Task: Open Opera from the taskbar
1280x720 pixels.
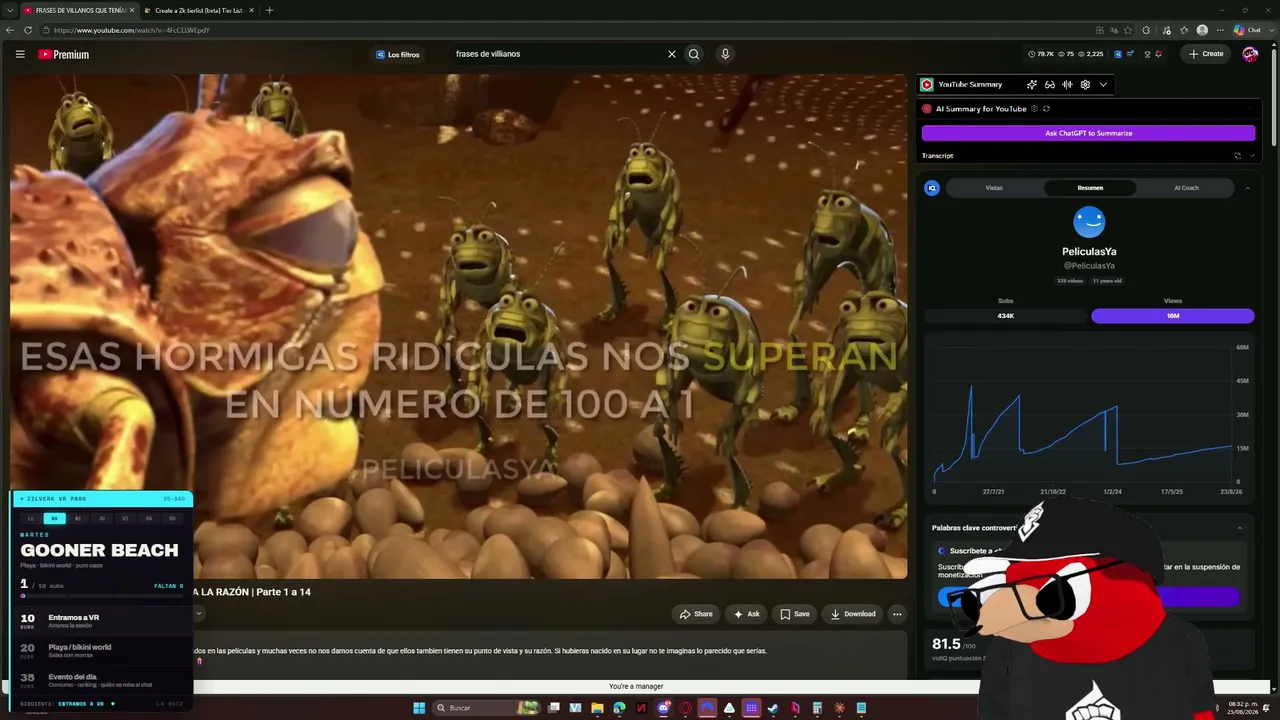Action: point(685,708)
